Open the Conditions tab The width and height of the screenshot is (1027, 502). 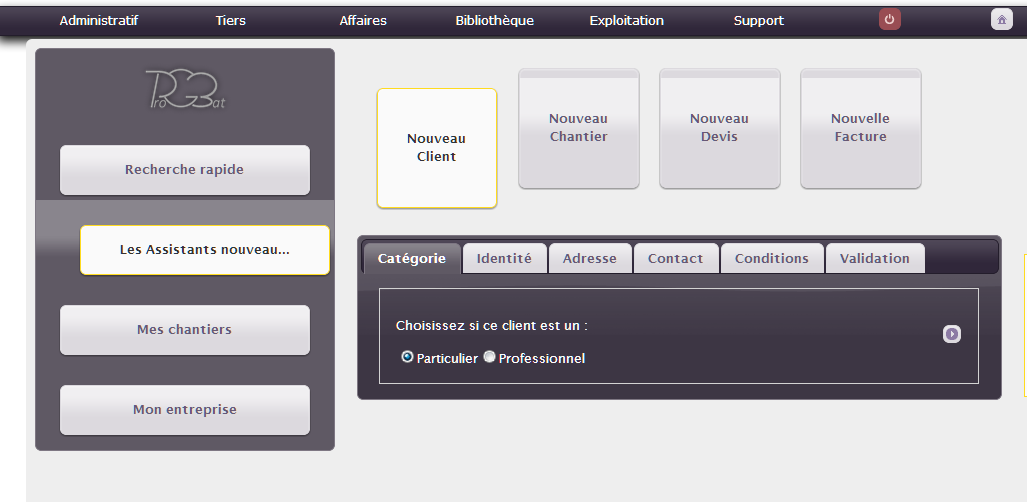[771, 258]
